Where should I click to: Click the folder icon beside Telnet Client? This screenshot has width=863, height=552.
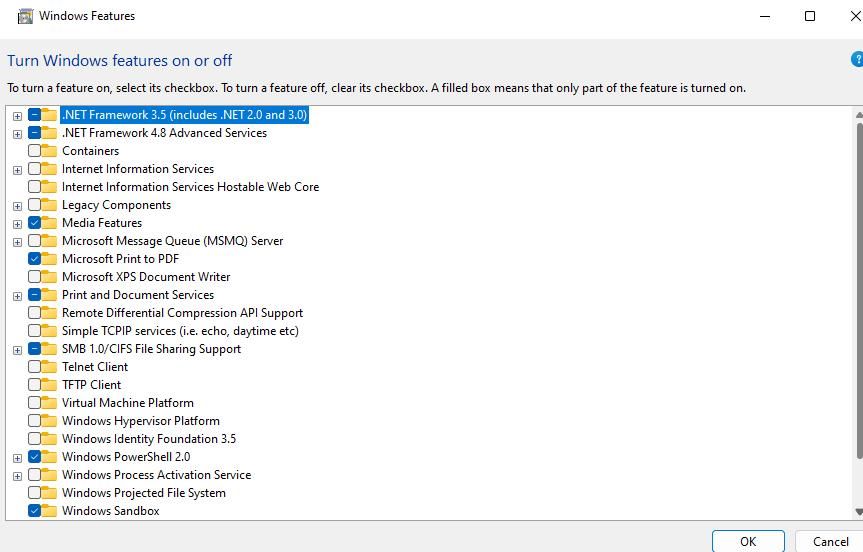[49, 367]
